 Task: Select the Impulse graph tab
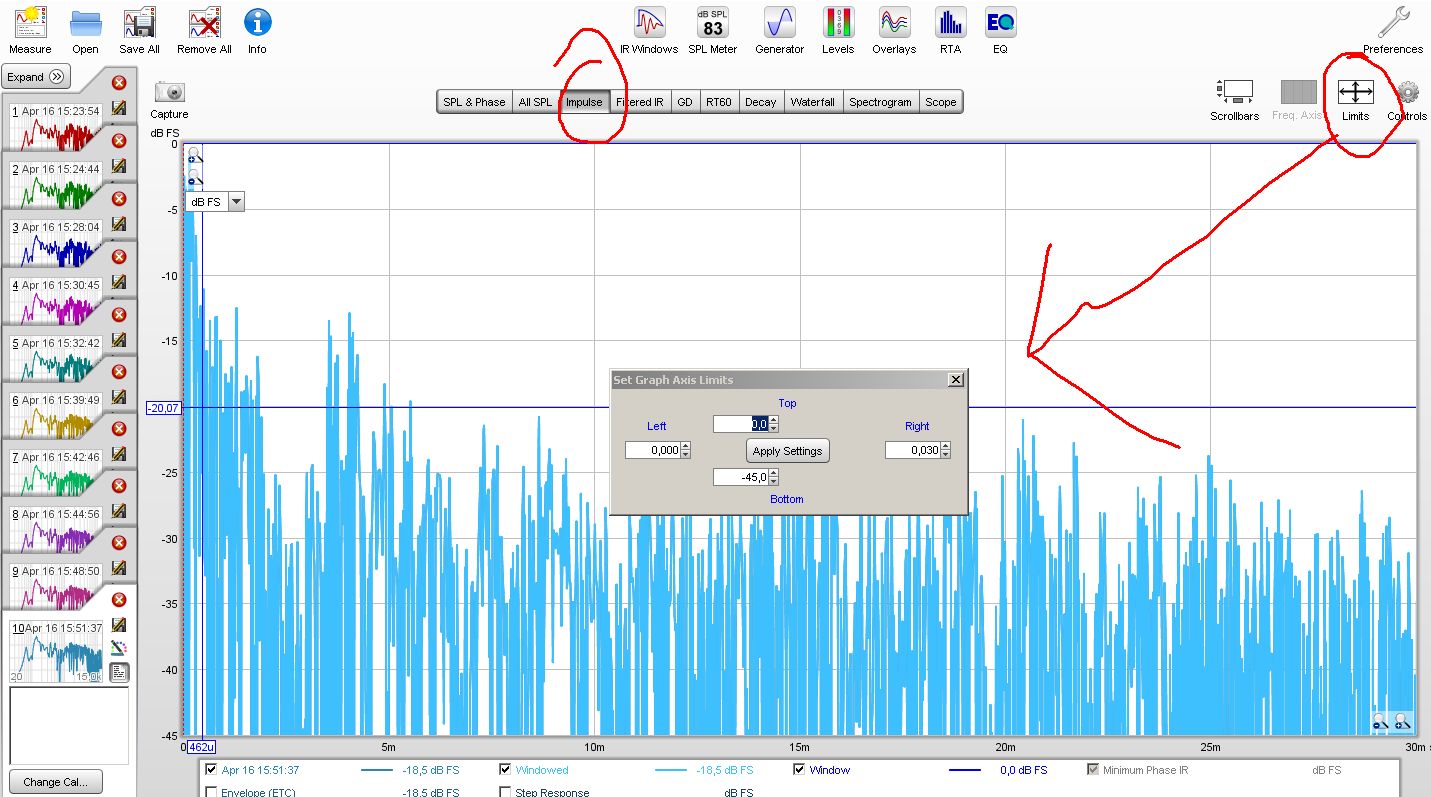pos(584,102)
